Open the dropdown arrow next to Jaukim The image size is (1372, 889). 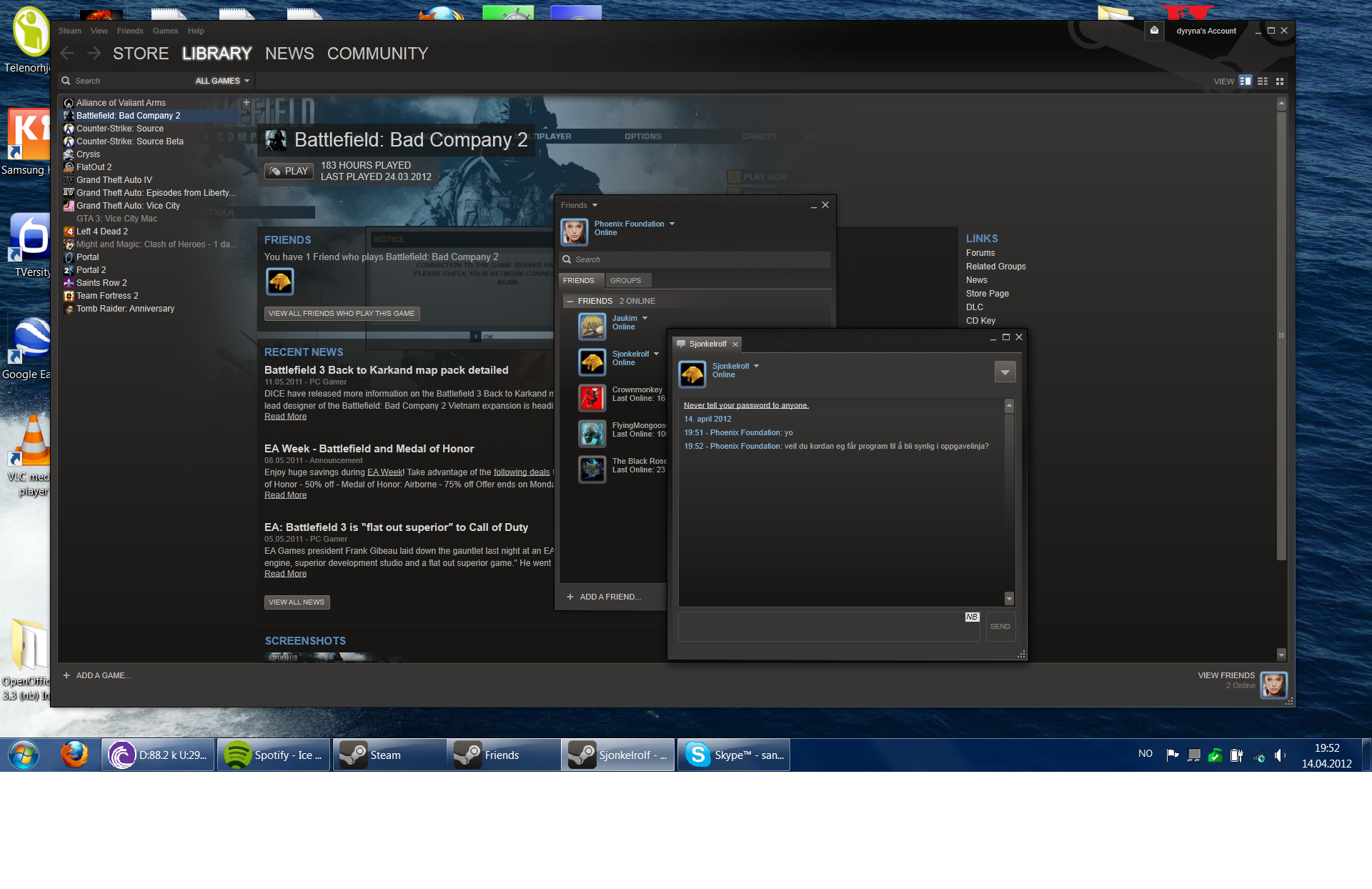645,318
